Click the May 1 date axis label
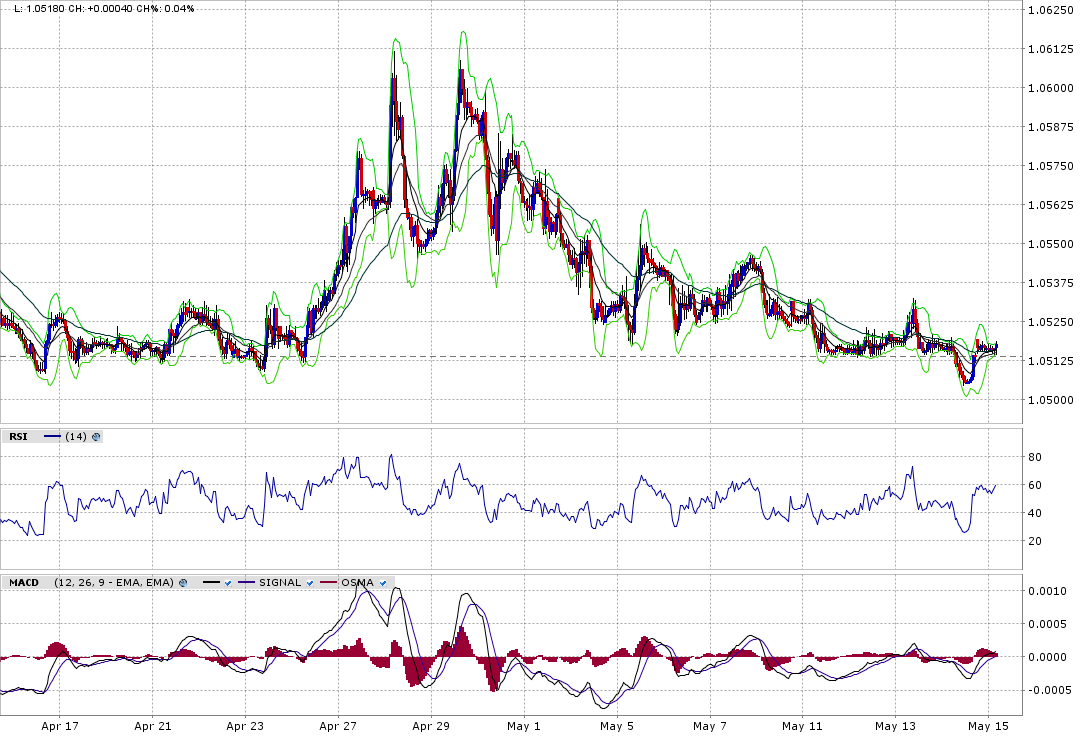The height and width of the screenshot is (740, 1082). pos(524,726)
